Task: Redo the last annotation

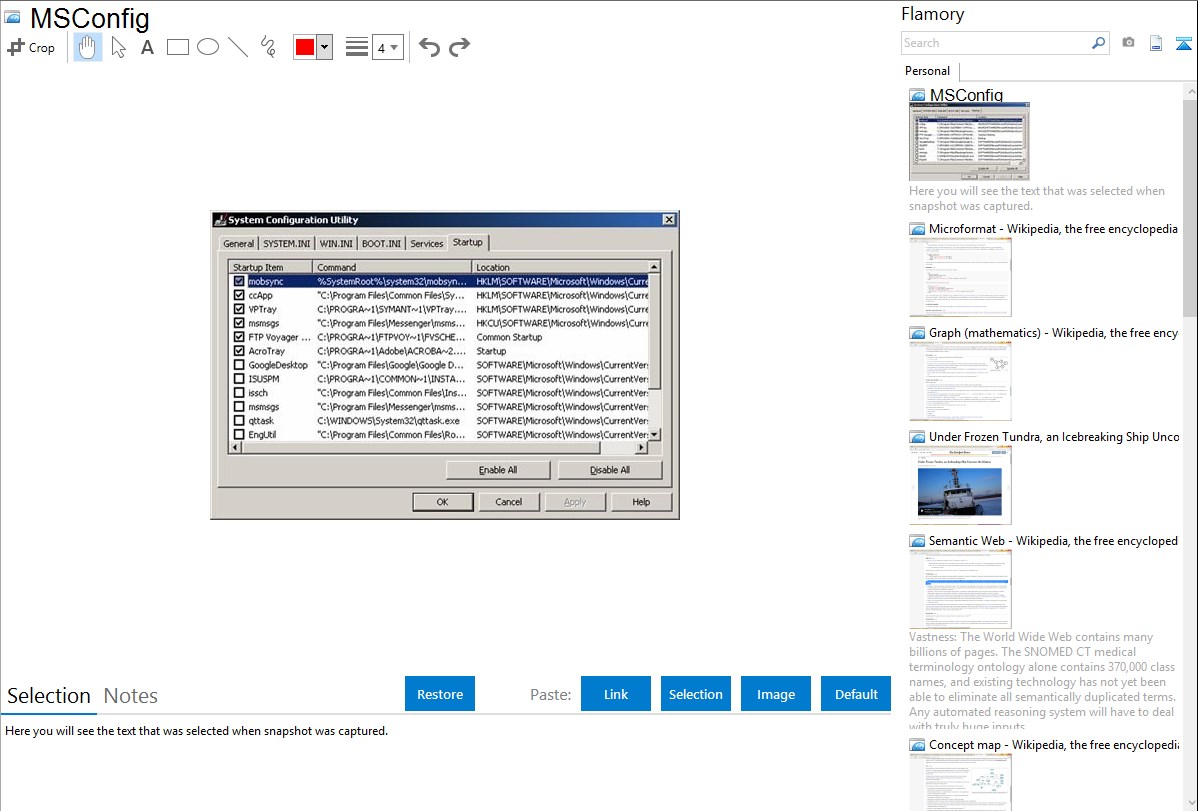Action: tap(459, 47)
